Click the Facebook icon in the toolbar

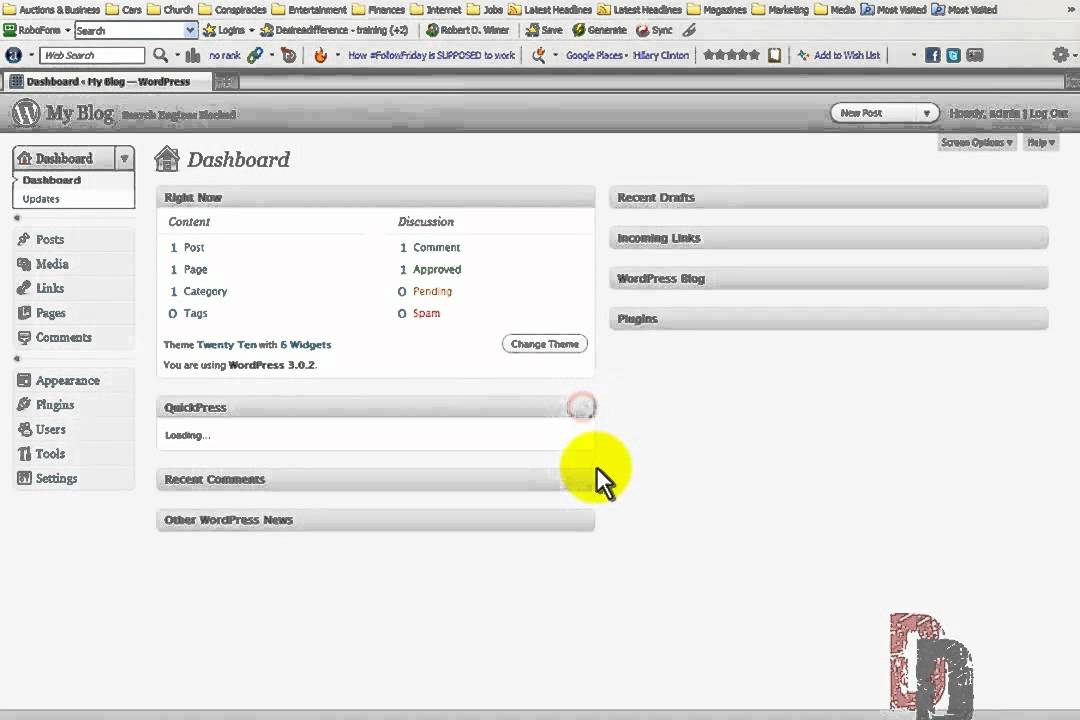point(933,55)
